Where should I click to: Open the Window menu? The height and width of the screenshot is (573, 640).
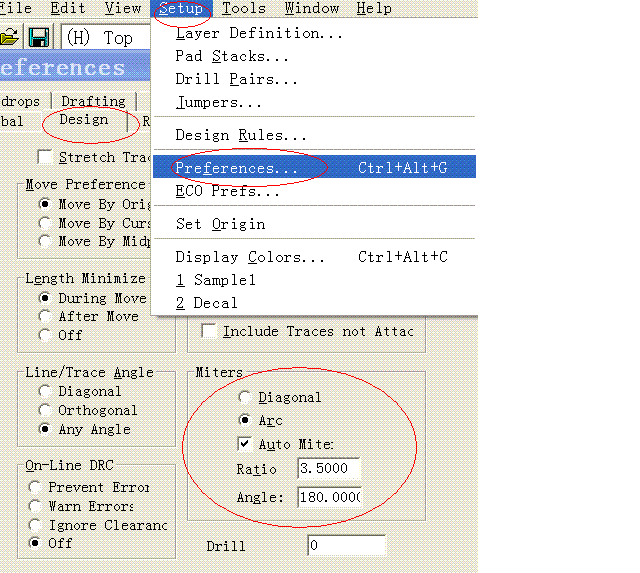pos(312,8)
